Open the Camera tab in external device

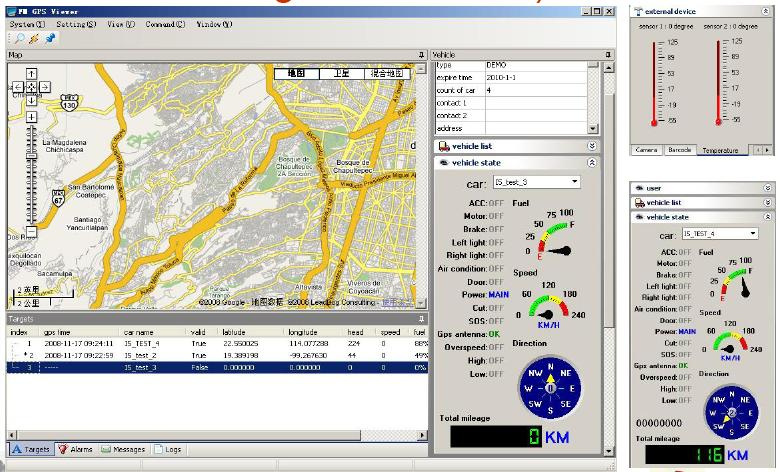pos(646,150)
